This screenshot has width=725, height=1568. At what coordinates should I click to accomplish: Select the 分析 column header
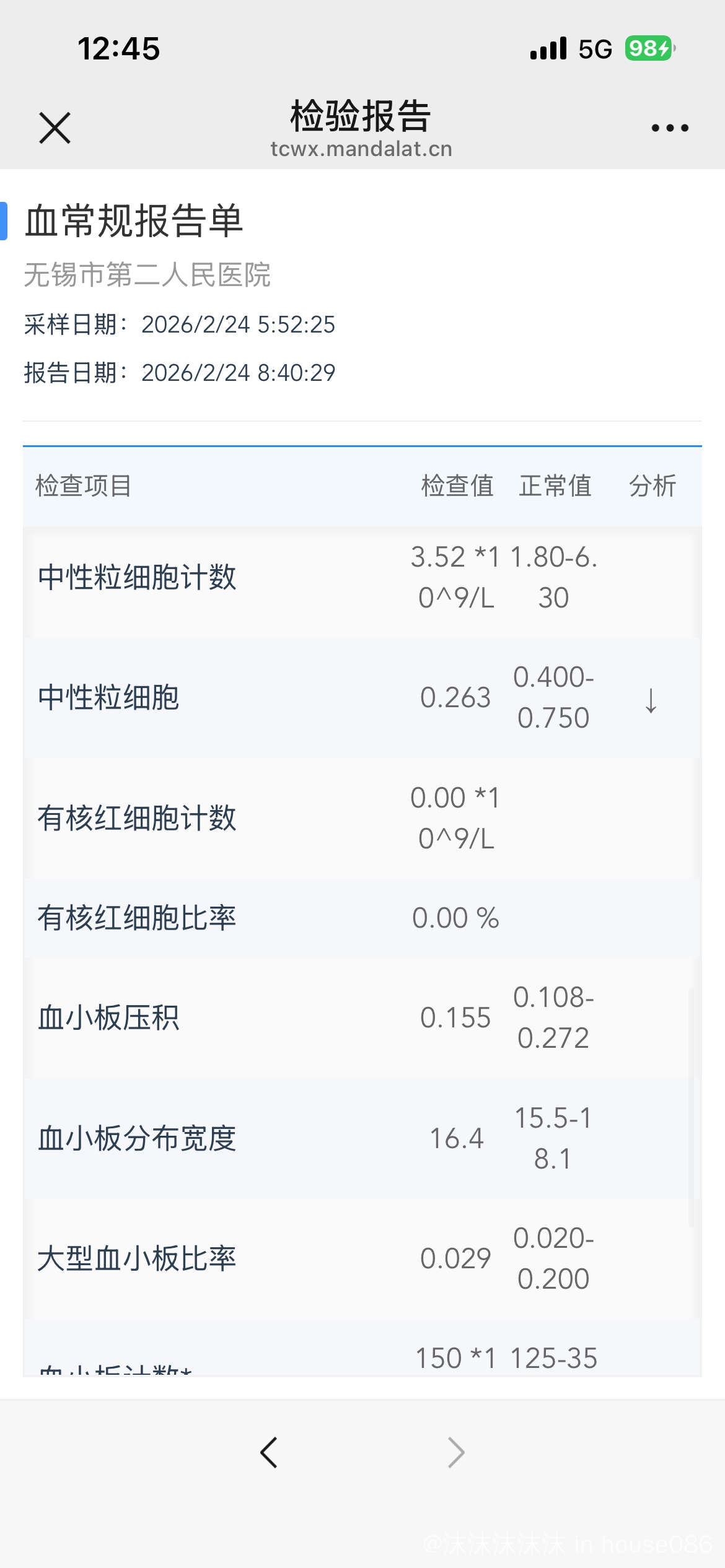[652, 486]
